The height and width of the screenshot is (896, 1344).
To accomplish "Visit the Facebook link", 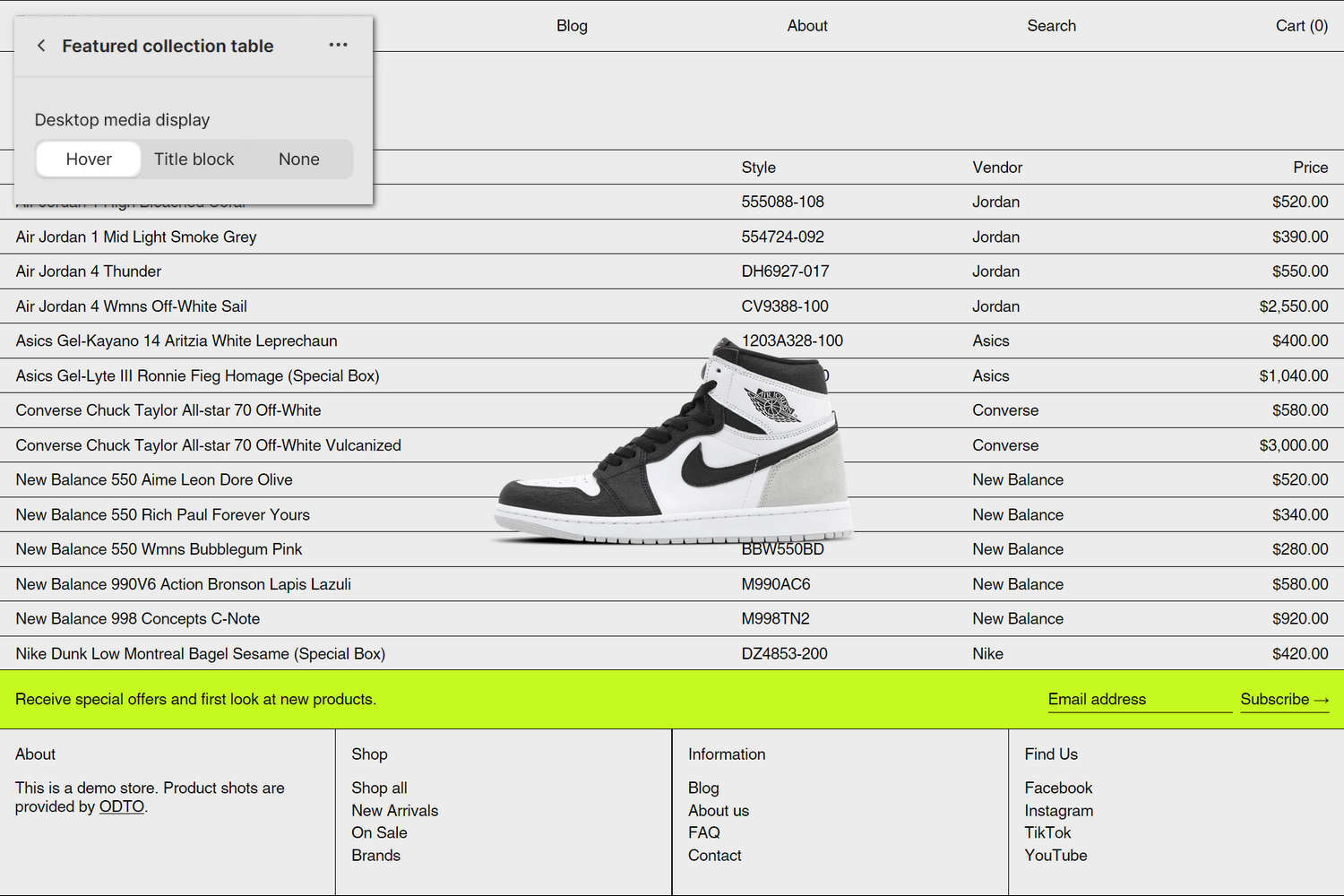I will coord(1058,788).
